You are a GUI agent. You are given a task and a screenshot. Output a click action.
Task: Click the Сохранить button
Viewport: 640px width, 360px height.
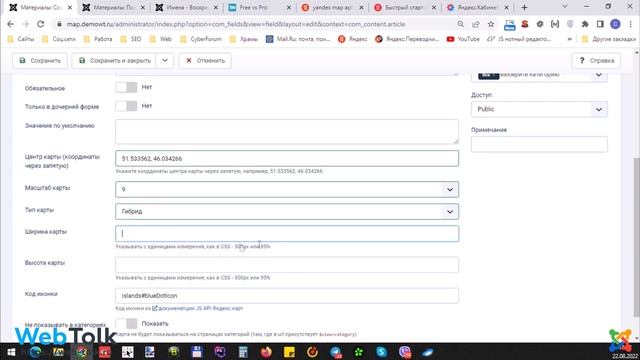pyautogui.click(x=40, y=60)
